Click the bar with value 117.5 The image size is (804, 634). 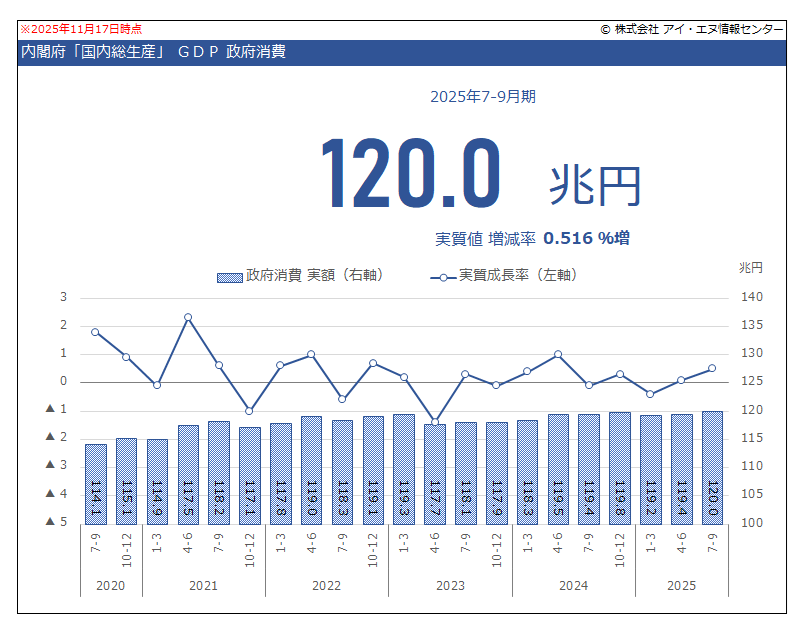pyautogui.click(x=188, y=474)
